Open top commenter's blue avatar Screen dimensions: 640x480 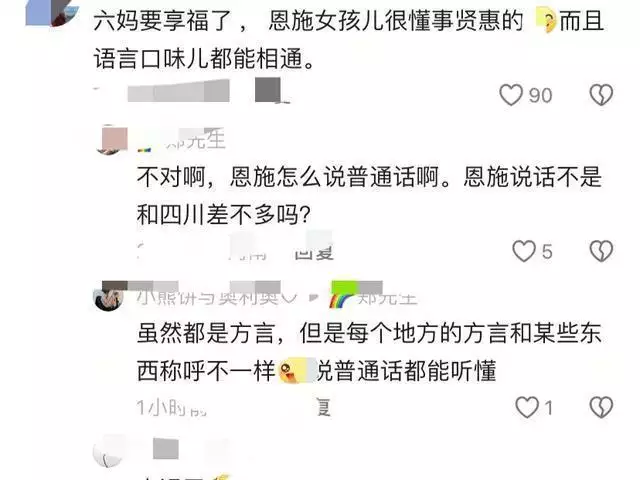pyautogui.click(x=52, y=12)
